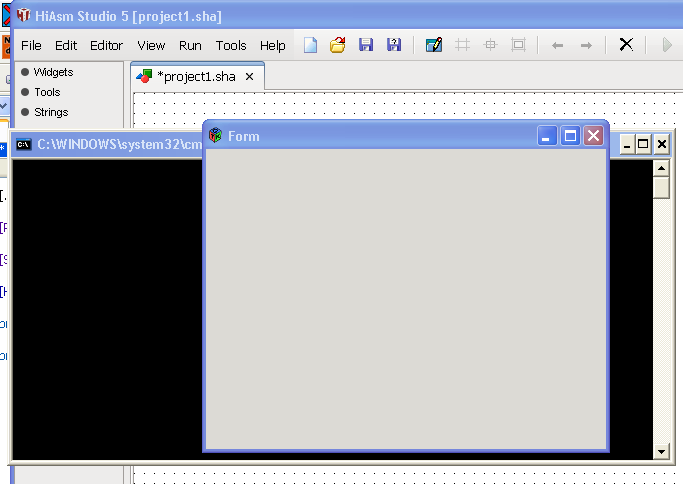Click the form editor pencil icon
Image resolution: width=683 pixels, height=484 pixels.
(434, 45)
